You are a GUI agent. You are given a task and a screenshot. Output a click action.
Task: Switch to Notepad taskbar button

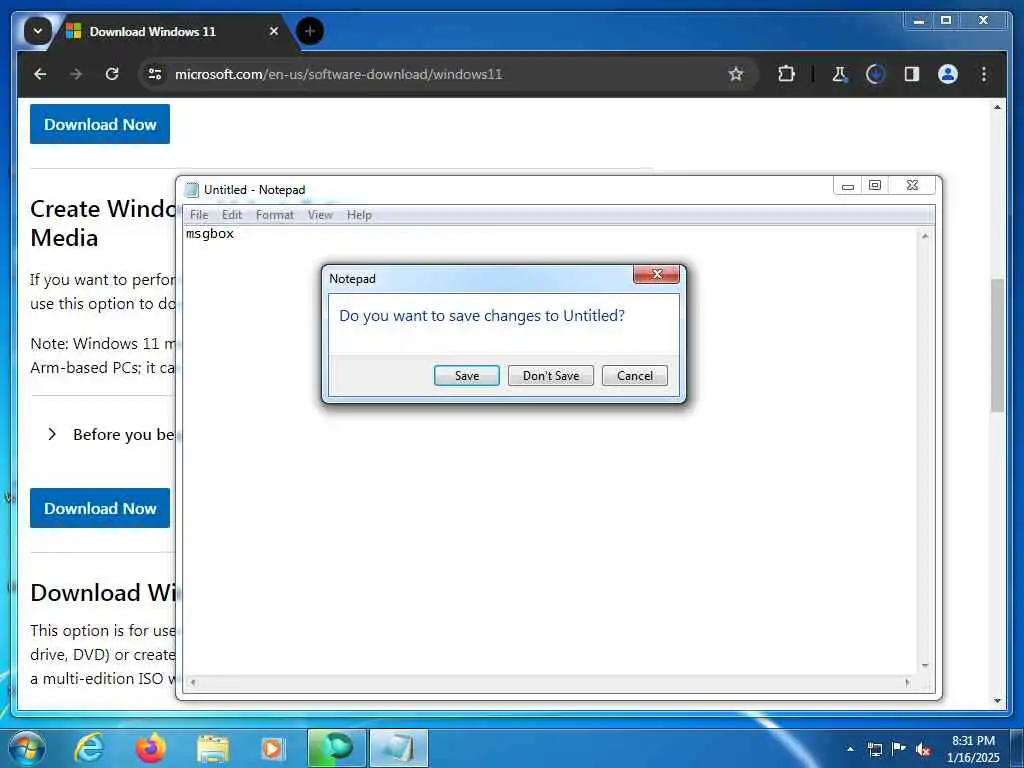399,748
